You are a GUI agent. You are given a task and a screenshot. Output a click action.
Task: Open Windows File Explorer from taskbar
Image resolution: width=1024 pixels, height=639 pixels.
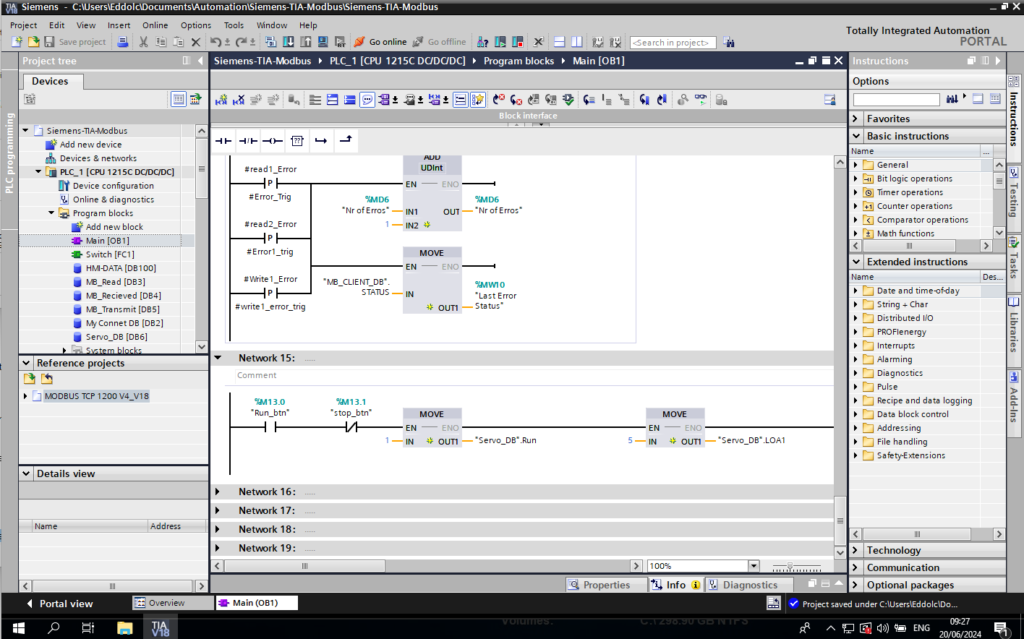[124, 628]
